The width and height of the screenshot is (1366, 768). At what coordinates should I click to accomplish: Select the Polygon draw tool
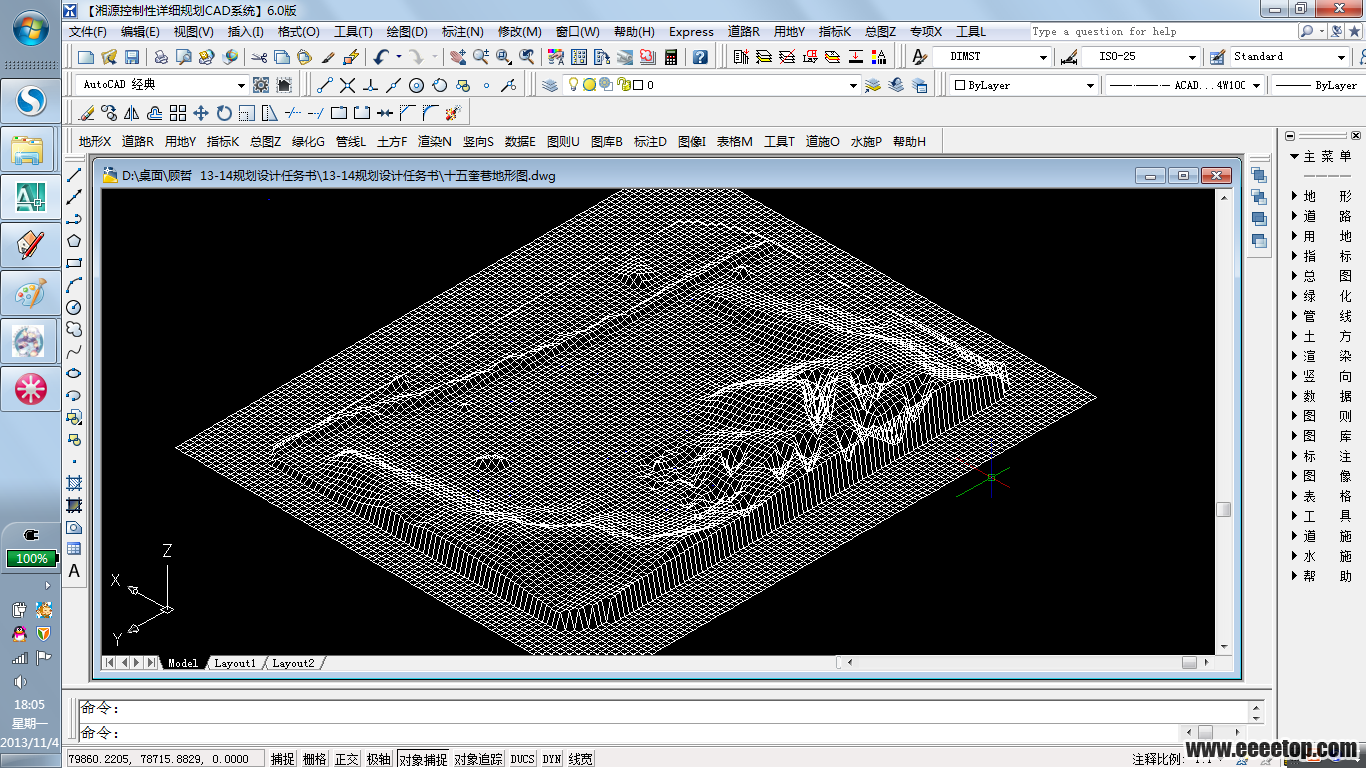point(74,241)
